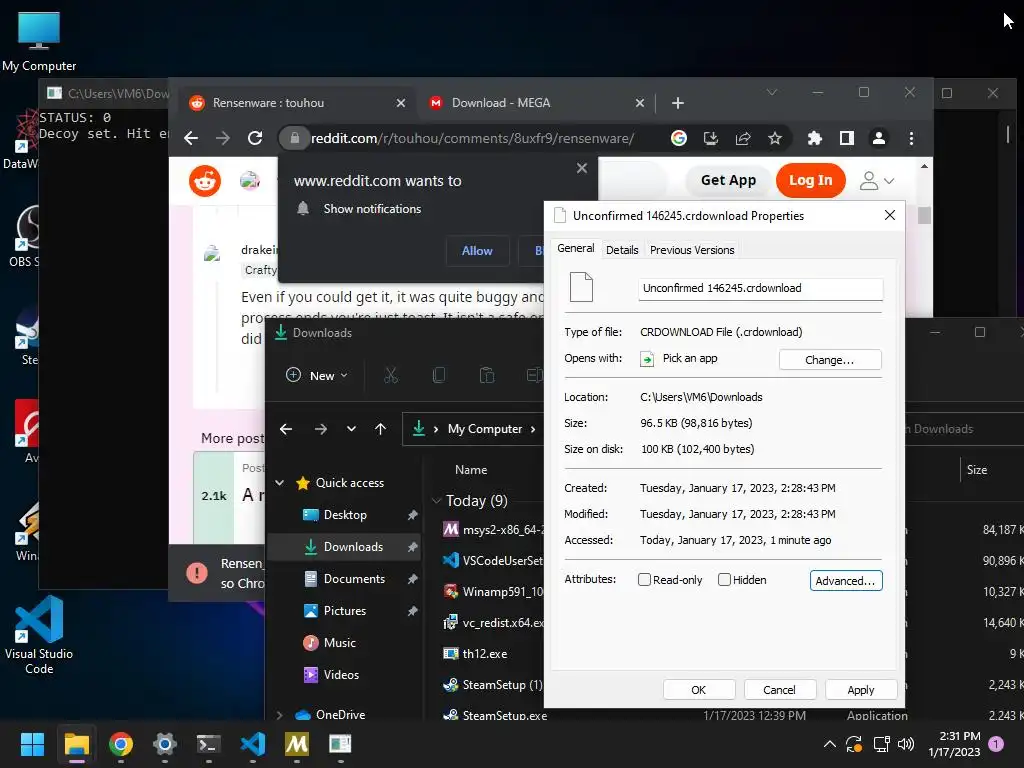Bookmark this page with the star icon
Viewport: 1024px width, 768px height.
[x=775, y=138]
